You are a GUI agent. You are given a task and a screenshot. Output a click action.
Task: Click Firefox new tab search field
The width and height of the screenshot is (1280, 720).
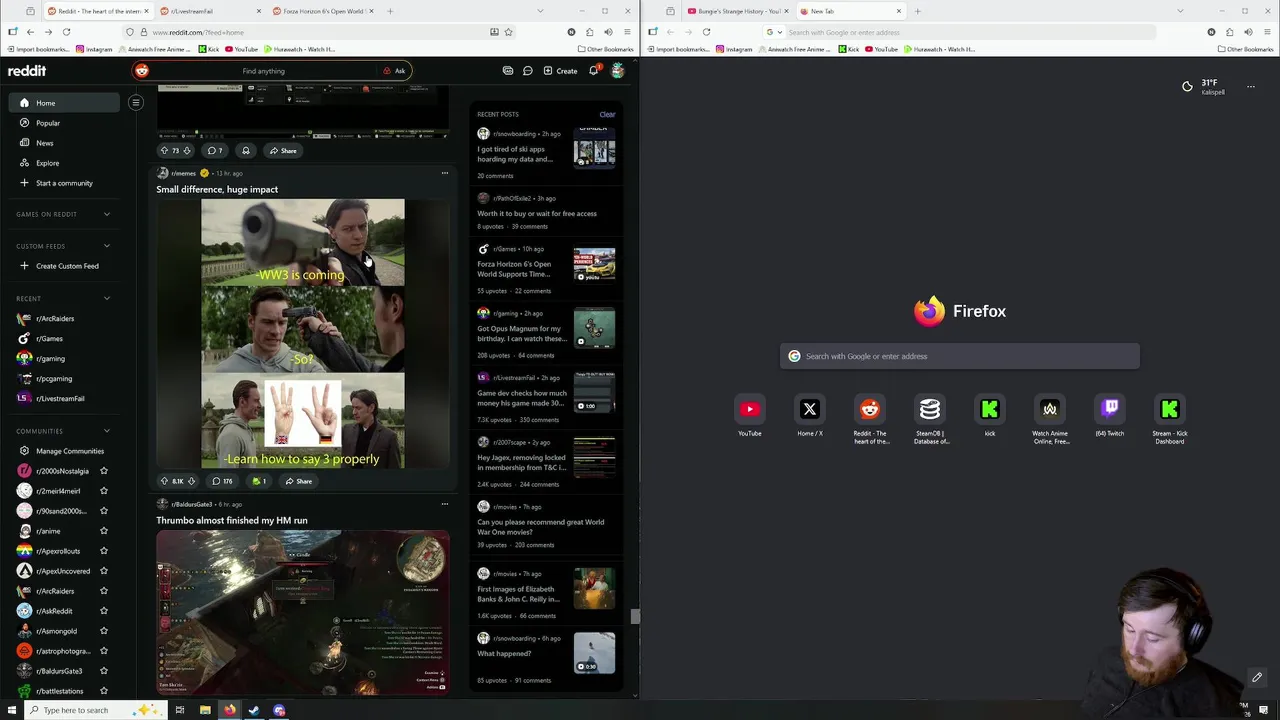coord(960,356)
